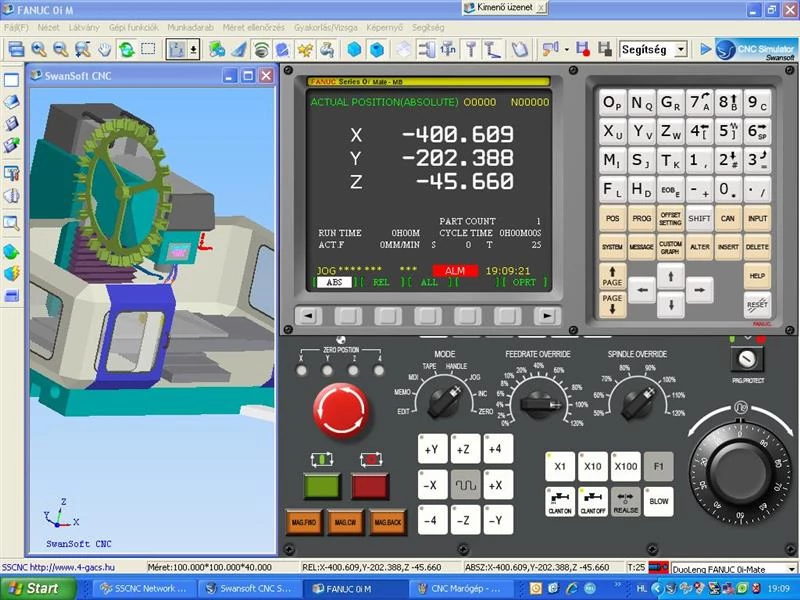Click the Windows Start button
The height and width of the screenshot is (600, 800).
37,589
